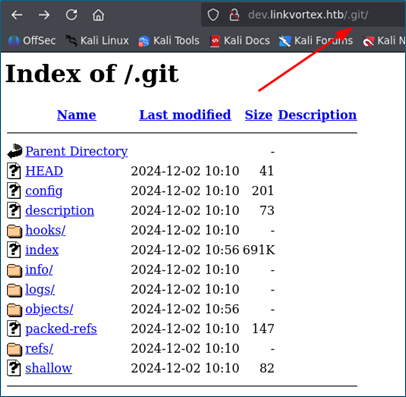Open the Kali Tools bookmark
406x397 pixels.
click(169, 41)
